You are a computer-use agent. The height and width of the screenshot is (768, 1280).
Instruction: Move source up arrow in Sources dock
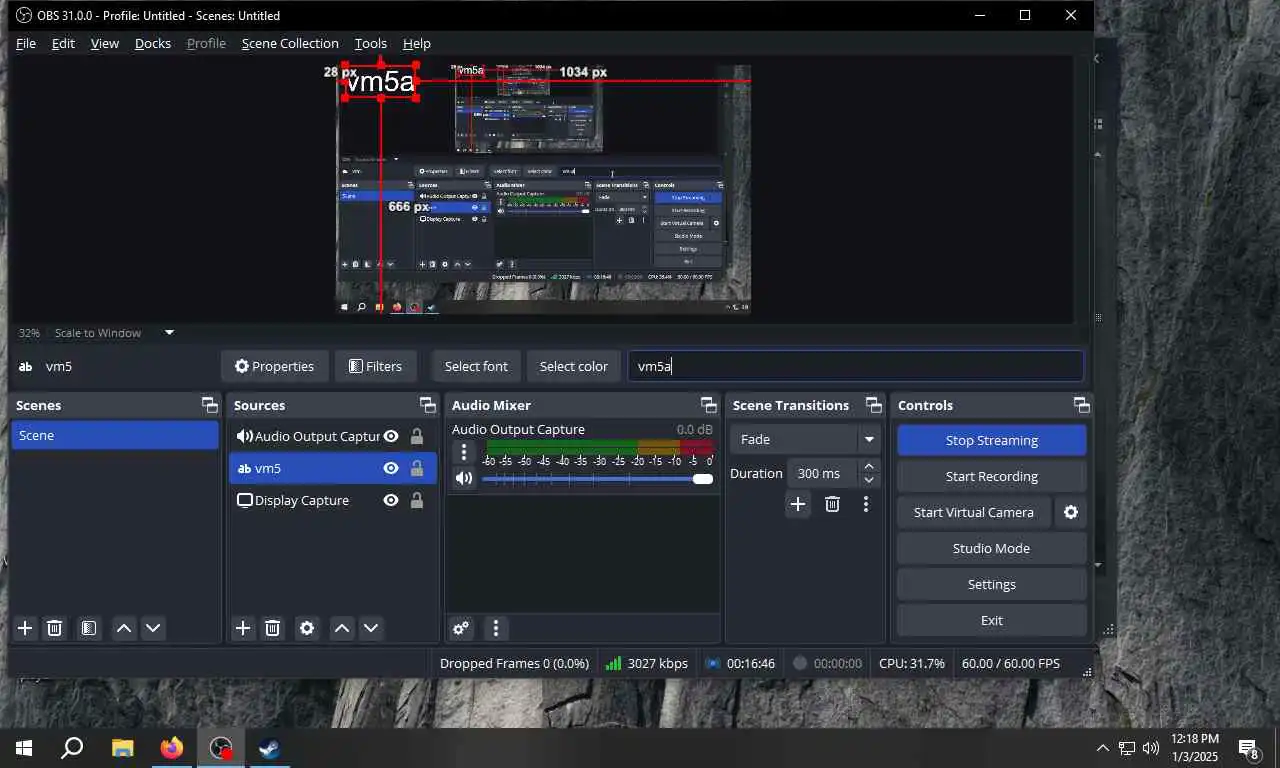(x=342, y=628)
